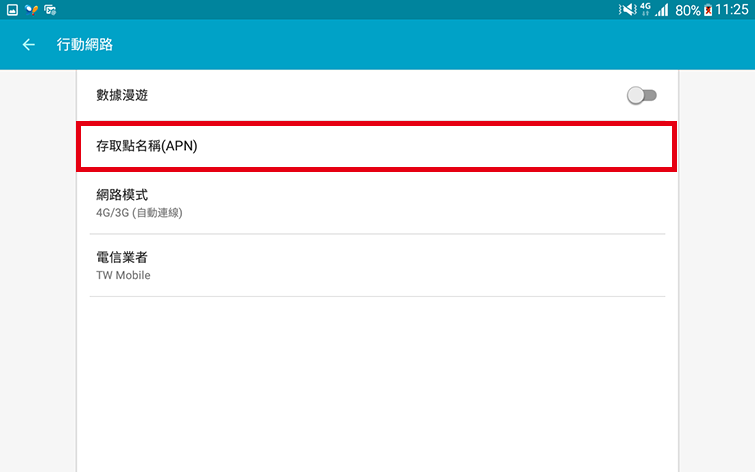Tap the screen capture notification icon
Image resolution: width=755 pixels, height=472 pixels.
(50, 10)
